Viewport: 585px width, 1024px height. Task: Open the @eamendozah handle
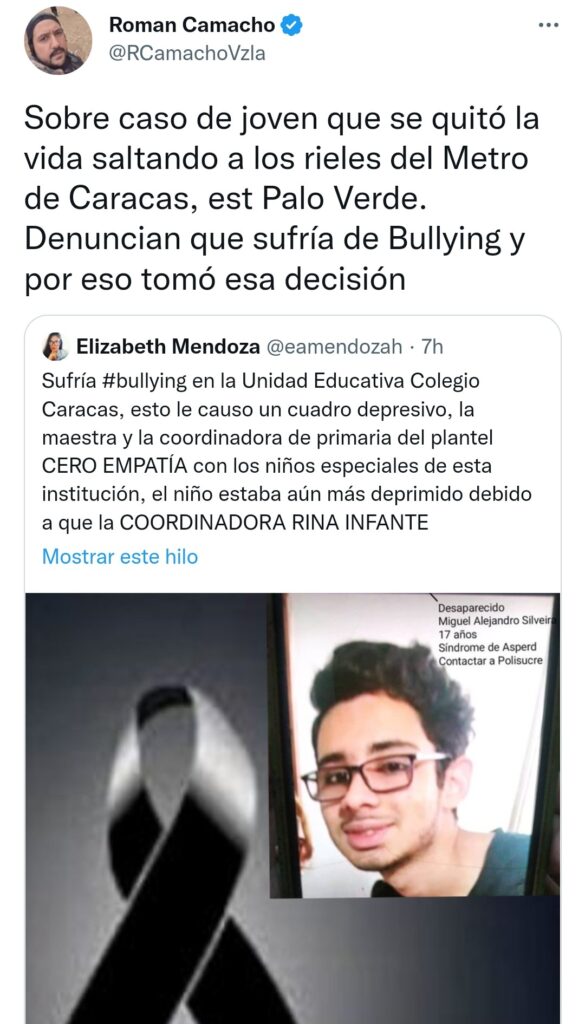click(334, 347)
